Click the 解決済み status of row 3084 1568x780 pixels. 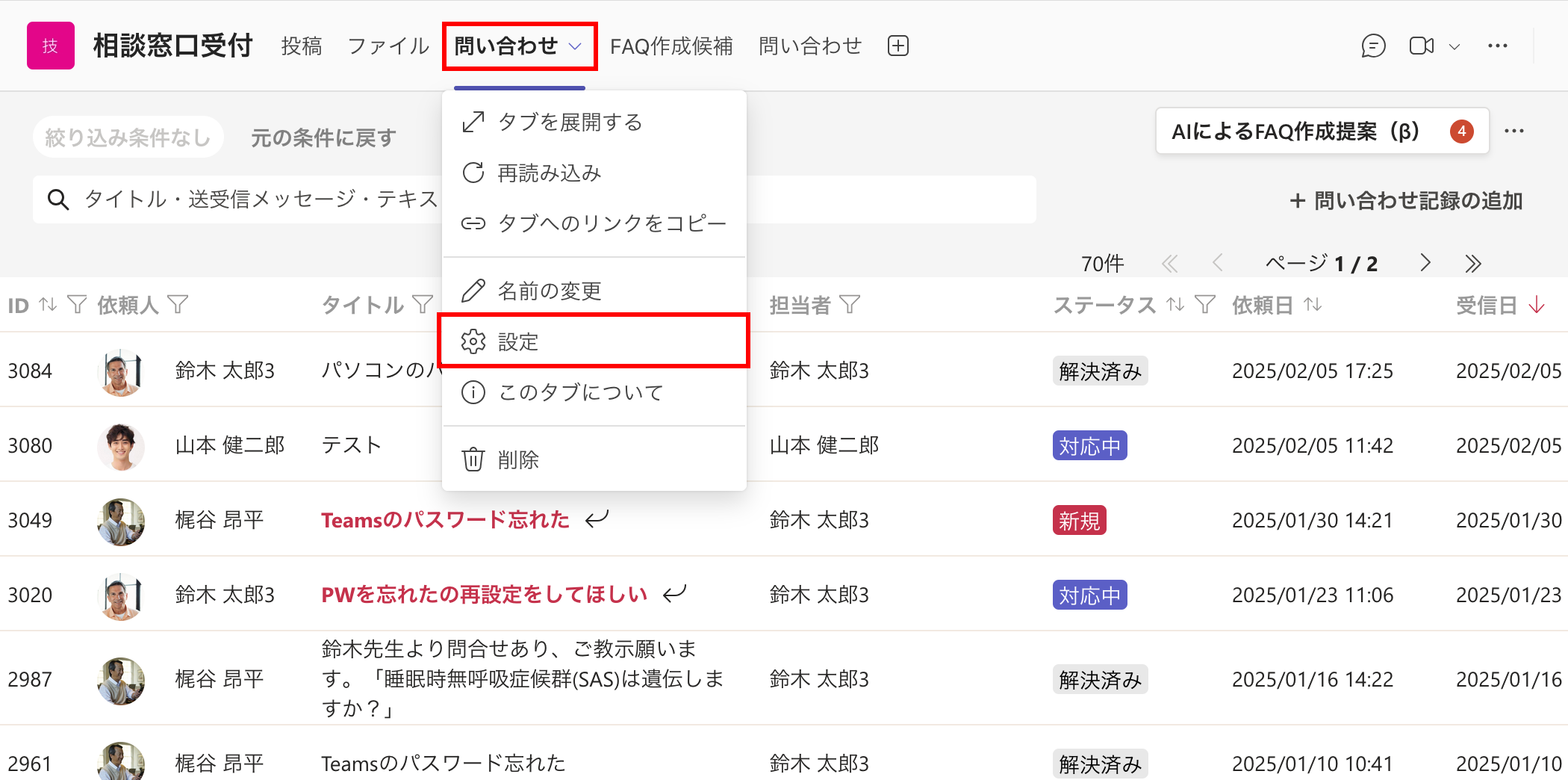1101,371
